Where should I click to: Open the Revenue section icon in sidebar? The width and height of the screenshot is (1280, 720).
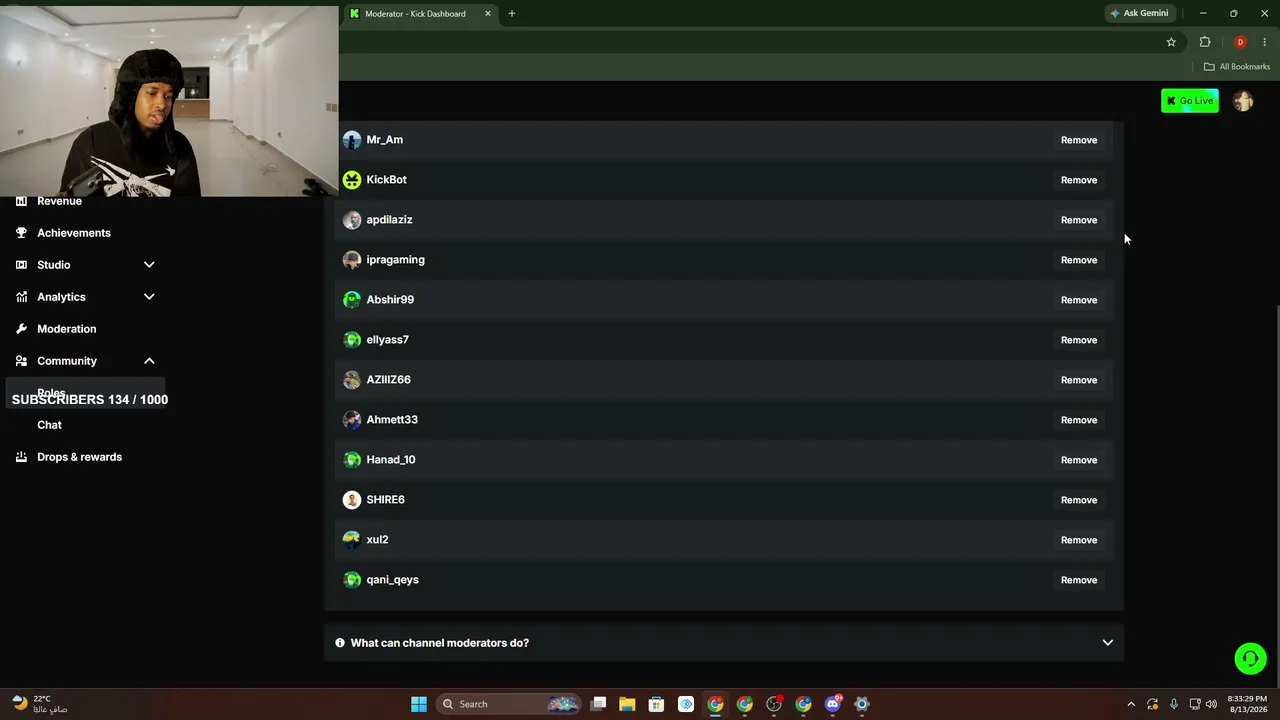pos(21,201)
